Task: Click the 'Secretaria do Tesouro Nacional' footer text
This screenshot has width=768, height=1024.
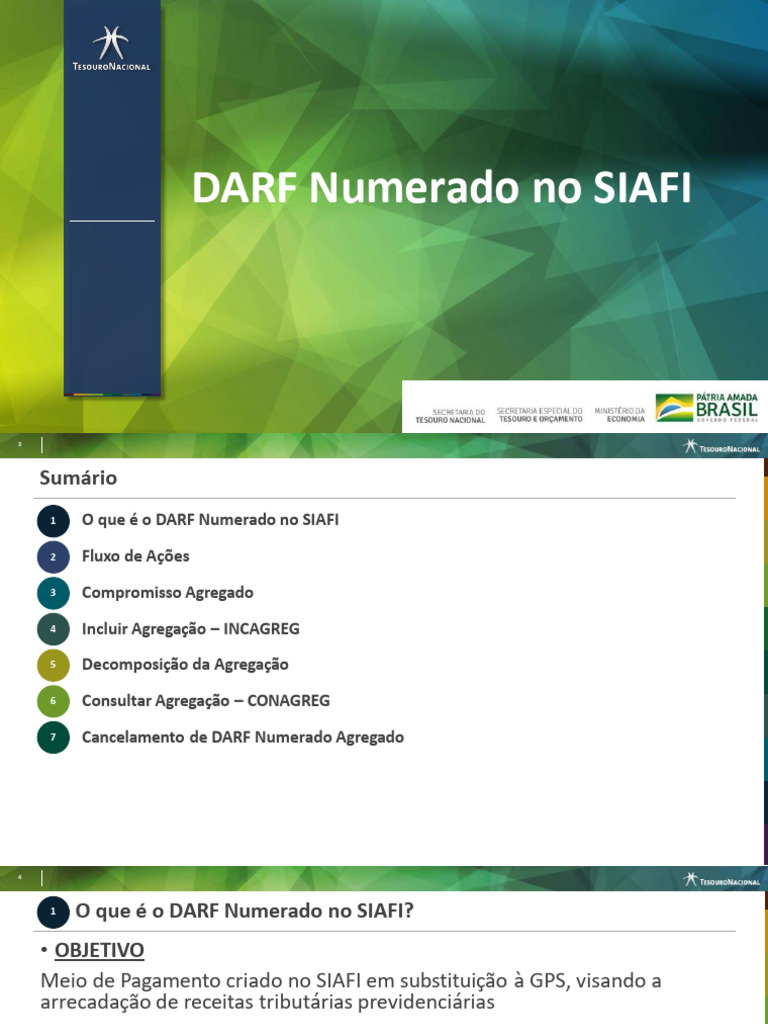Action: (450, 416)
